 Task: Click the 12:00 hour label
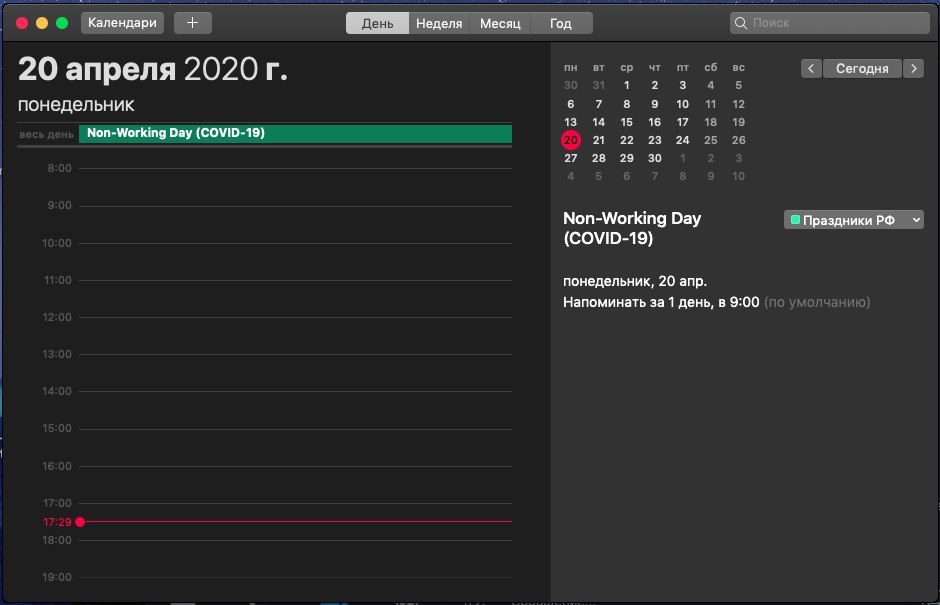pyautogui.click(x=57, y=317)
